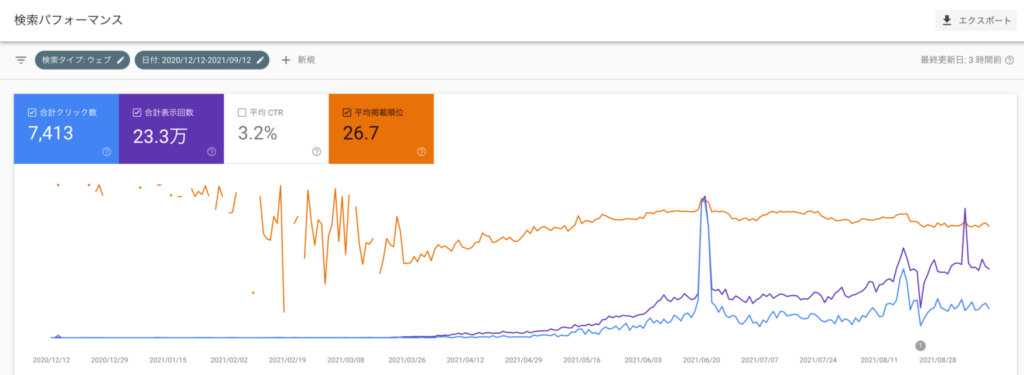Uncheck the 平均掲載順位 checkbox

point(346,112)
